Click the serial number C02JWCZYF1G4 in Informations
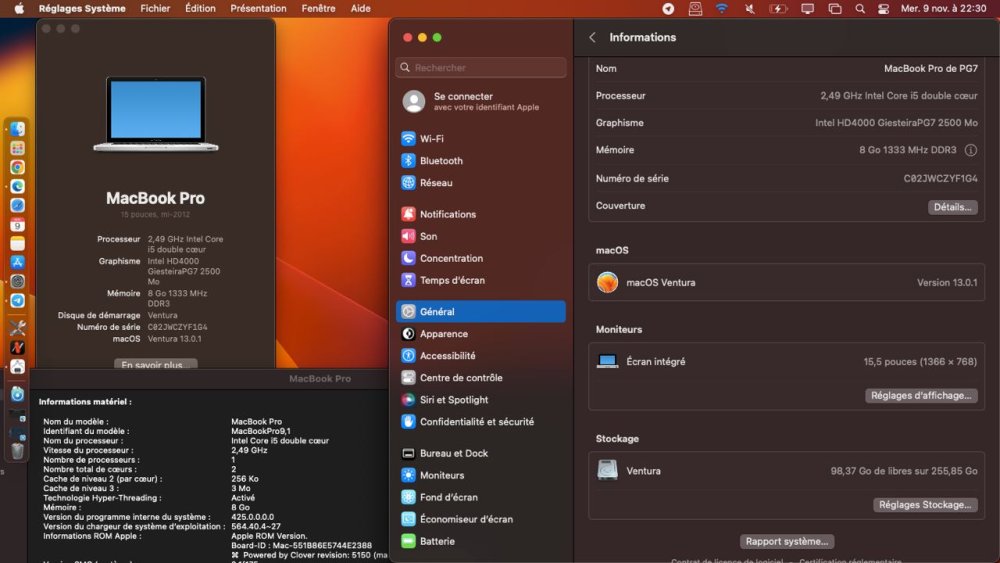Viewport: 1000px width, 563px height. click(940, 179)
